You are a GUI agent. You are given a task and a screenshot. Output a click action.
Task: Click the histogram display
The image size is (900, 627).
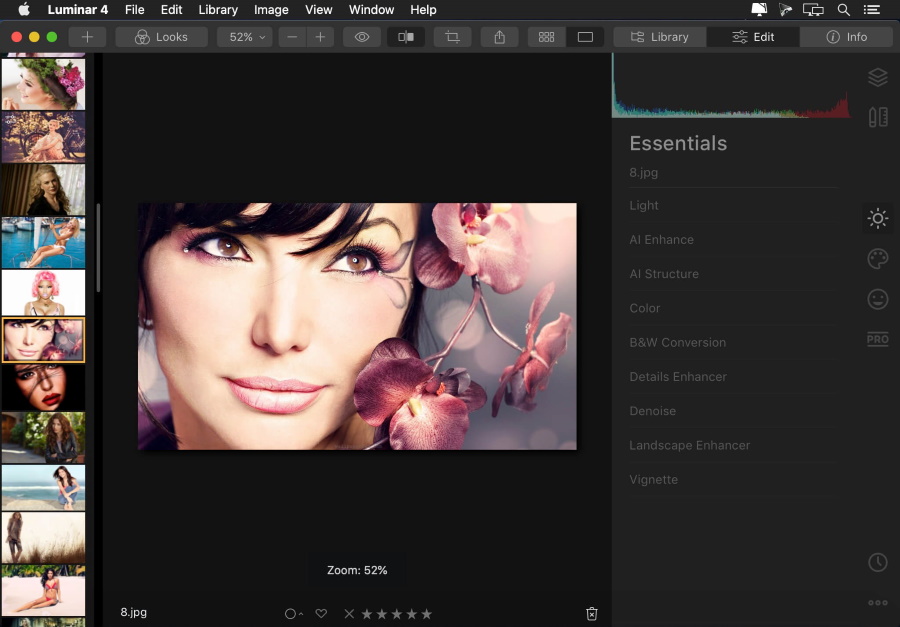point(731,86)
